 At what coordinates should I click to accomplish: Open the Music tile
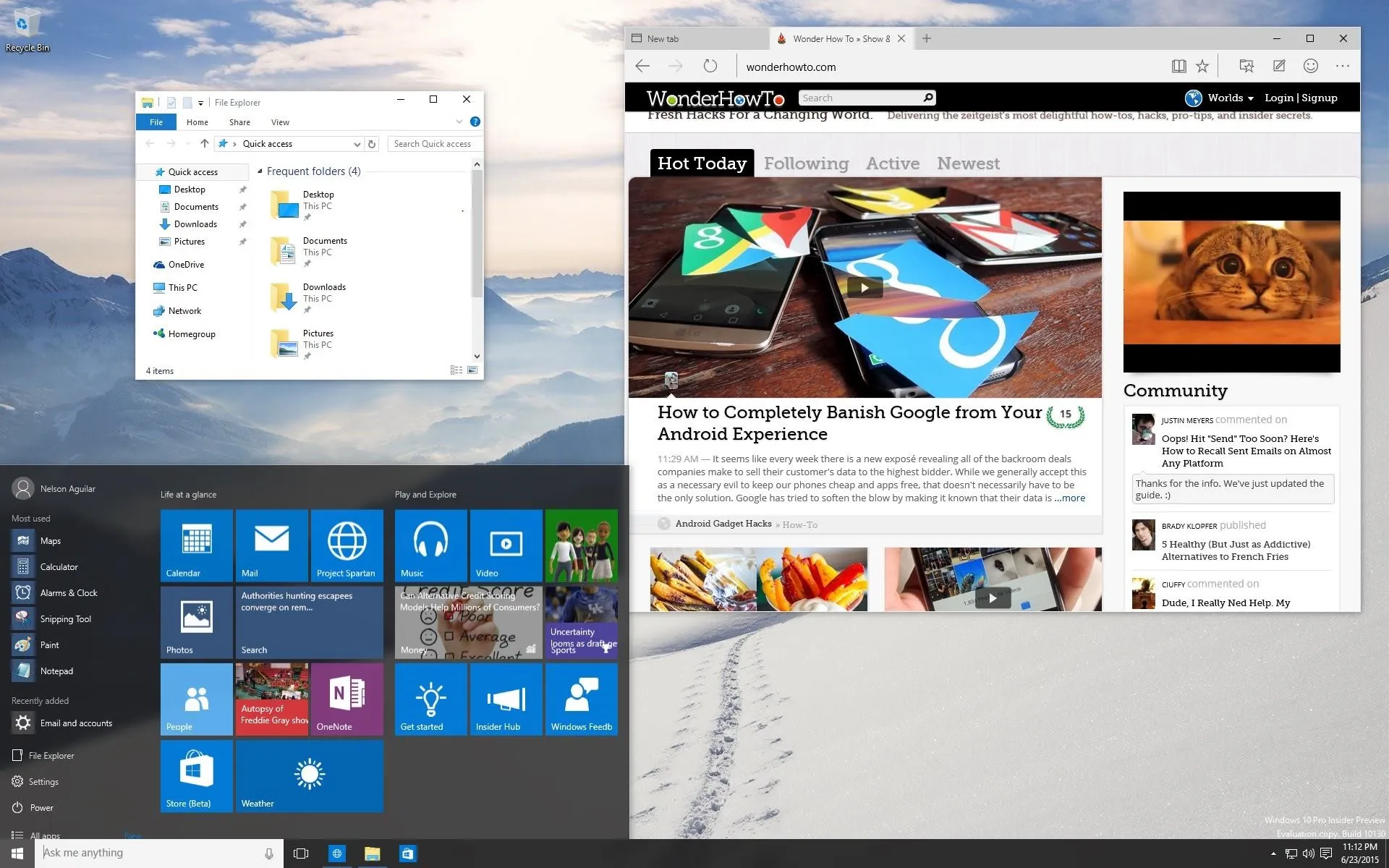[430, 545]
